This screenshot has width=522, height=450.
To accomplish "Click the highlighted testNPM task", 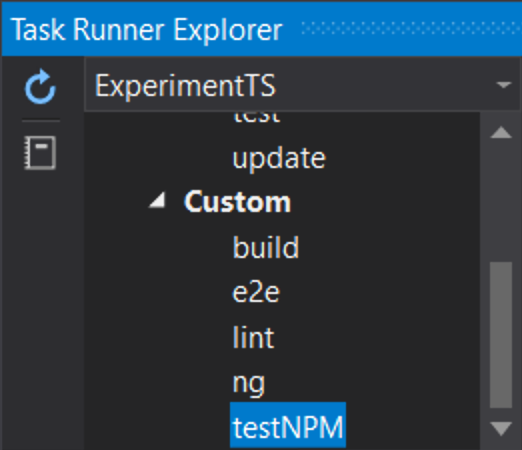I will (288, 425).
